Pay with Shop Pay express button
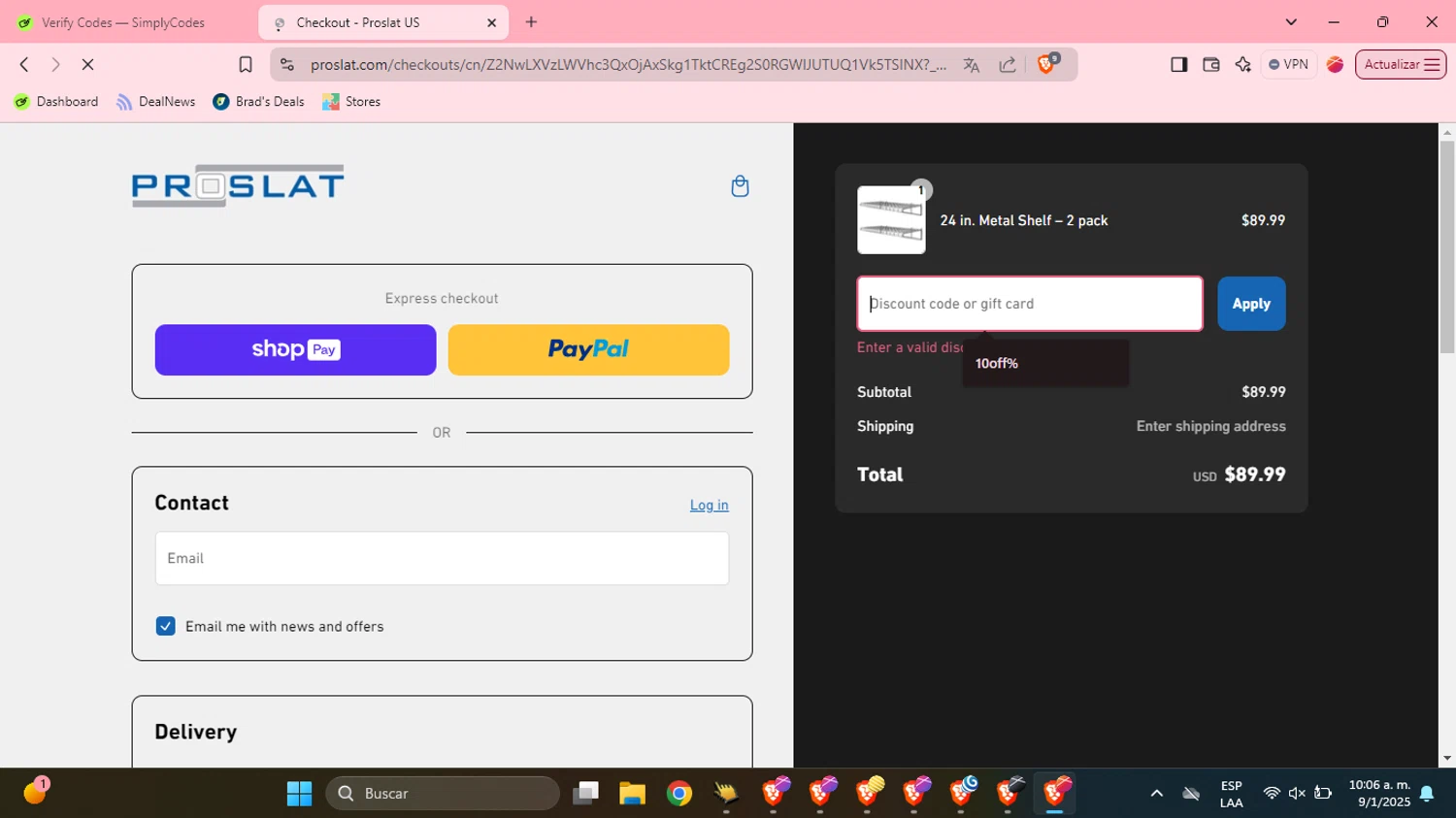This screenshot has width=1456, height=818. [295, 349]
